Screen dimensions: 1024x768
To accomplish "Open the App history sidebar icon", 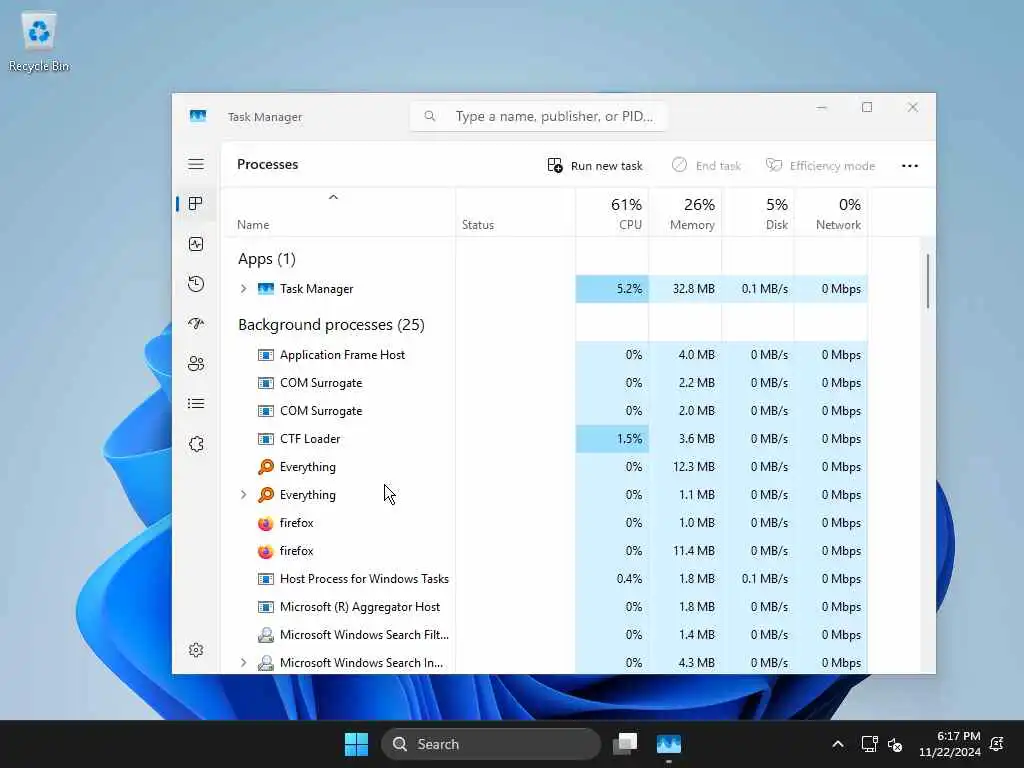I will (x=196, y=284).
